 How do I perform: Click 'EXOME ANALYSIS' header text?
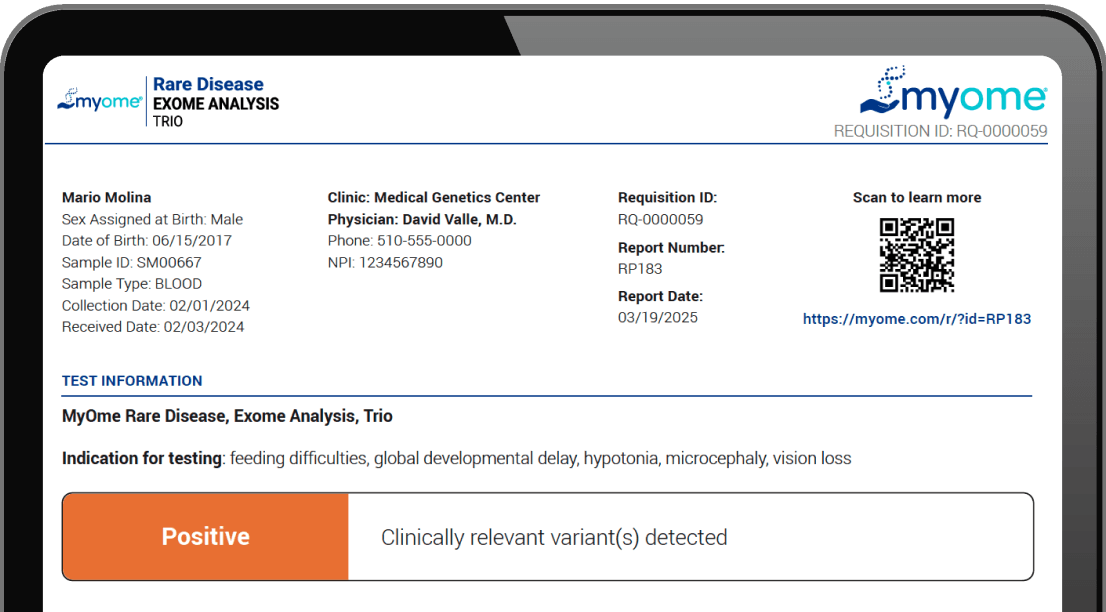(216, 104)
